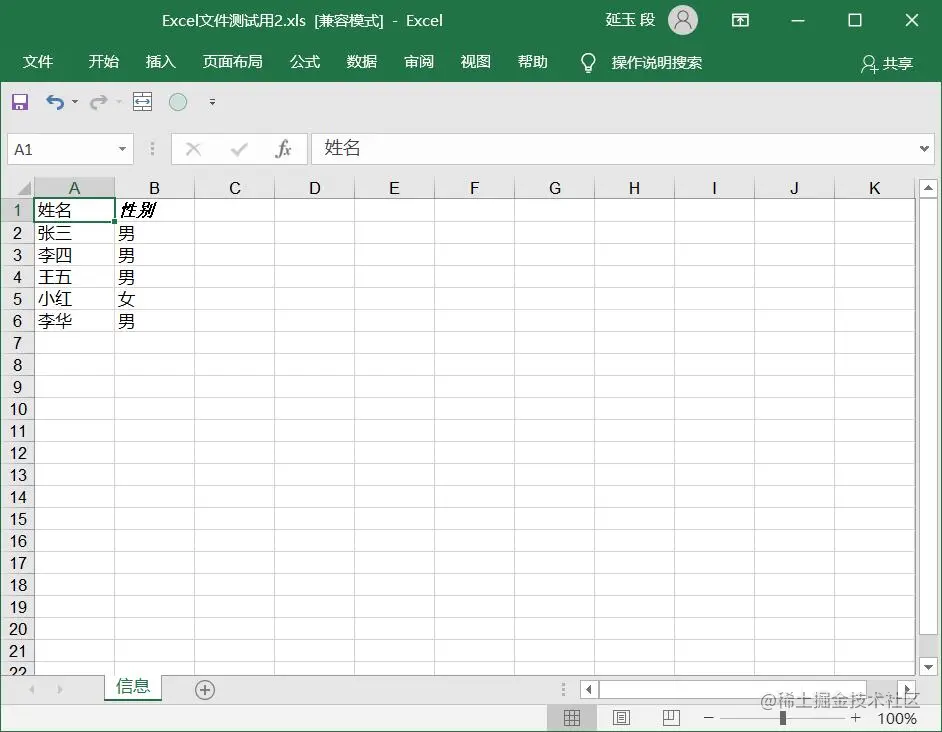
Task: Click the account name 延玉 段
Action: click(x=630, y=20)
